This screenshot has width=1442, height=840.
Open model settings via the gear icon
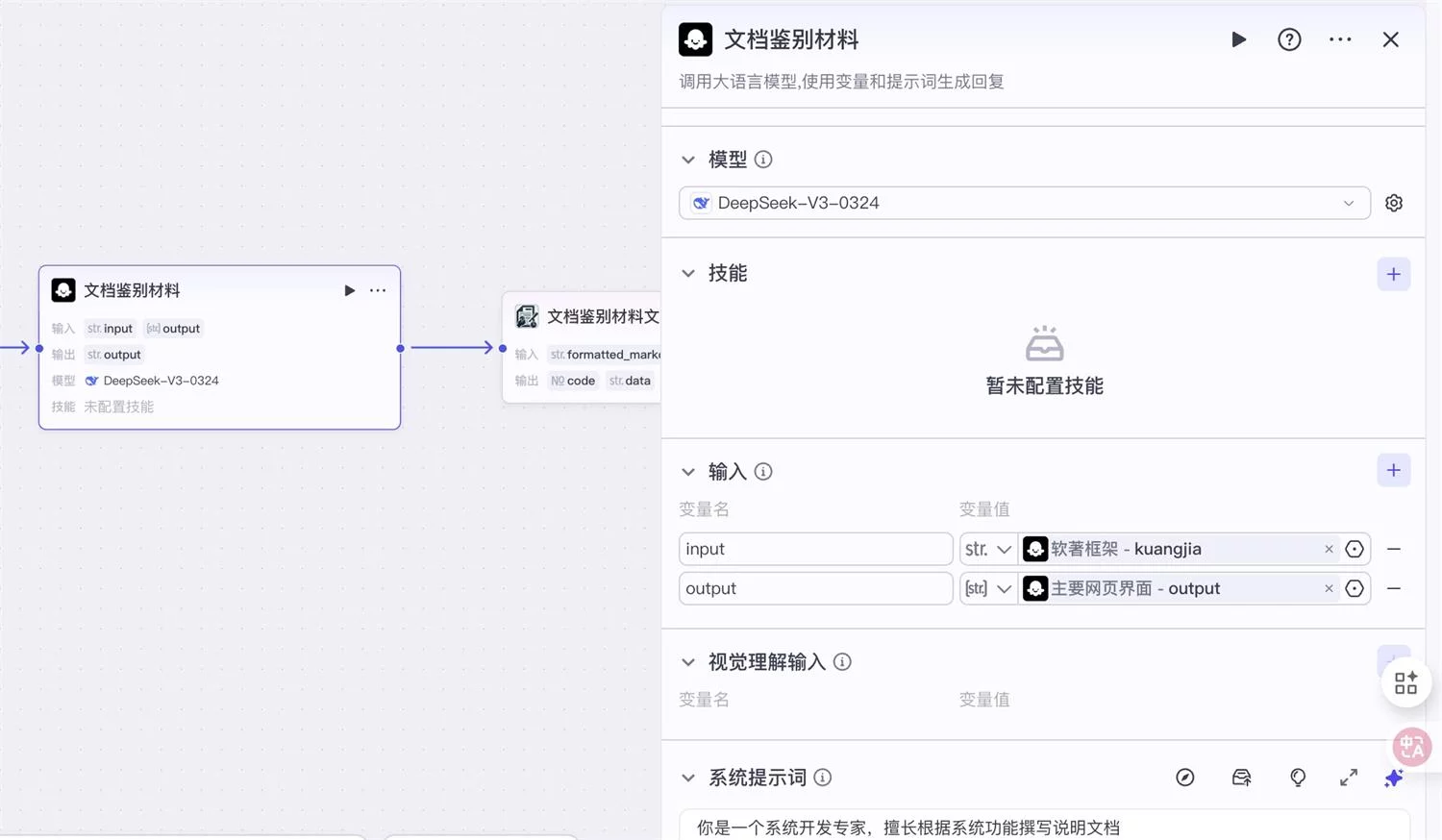point(1394,203)
